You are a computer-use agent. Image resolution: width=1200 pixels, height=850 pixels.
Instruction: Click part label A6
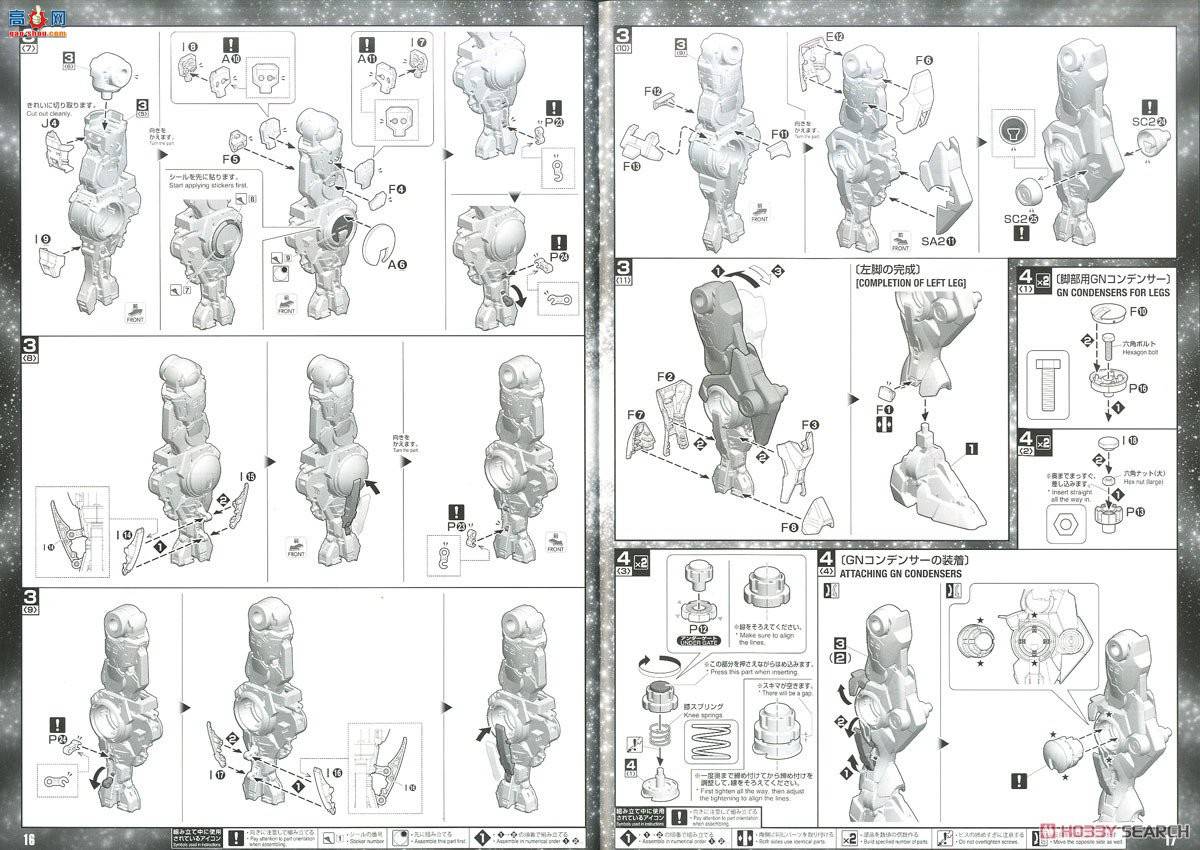point(395,265)
